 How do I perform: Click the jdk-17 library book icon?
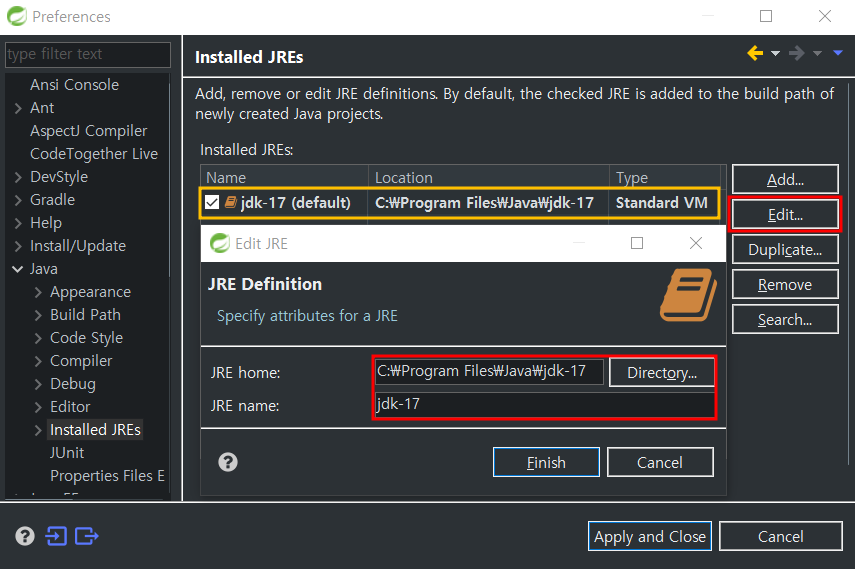tap(231, 202)
